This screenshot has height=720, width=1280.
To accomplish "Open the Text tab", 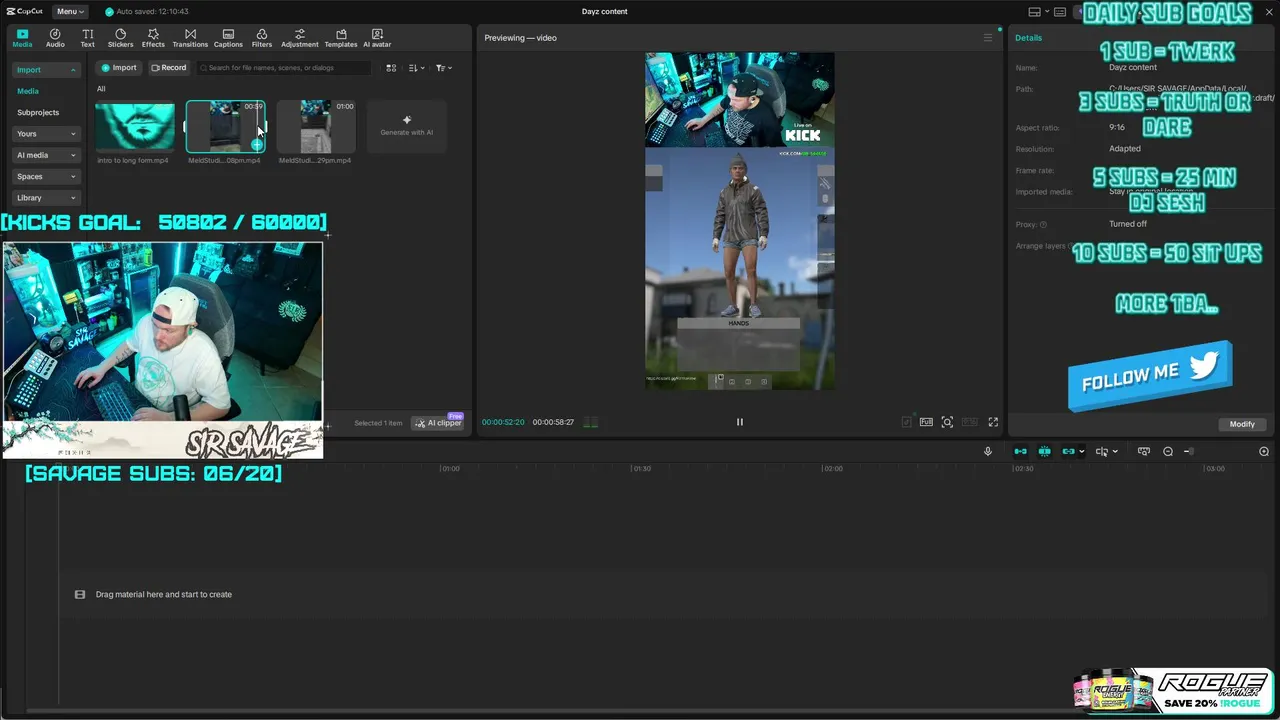I will tap(87, 38).
